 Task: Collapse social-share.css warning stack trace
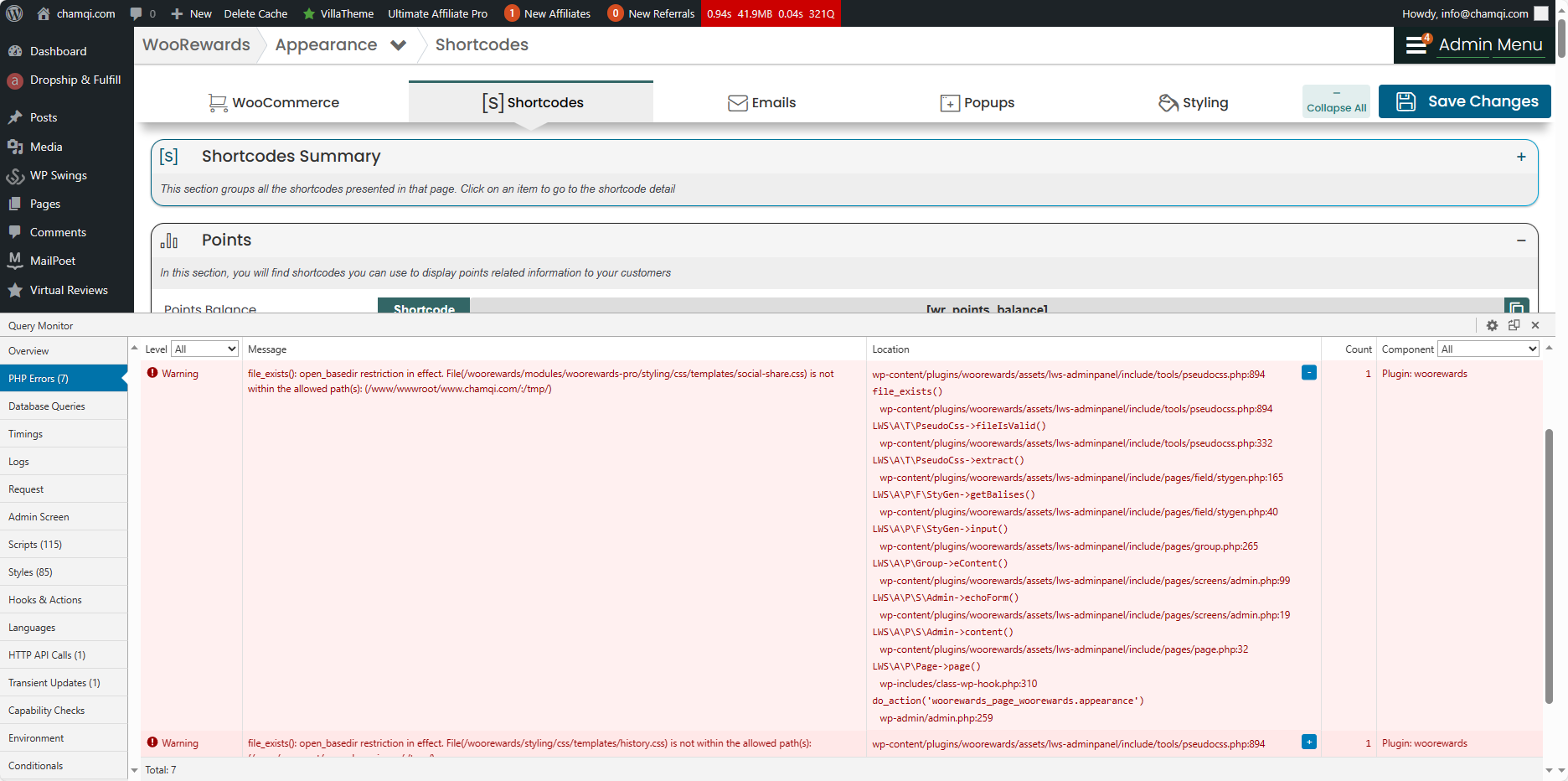1309,372
